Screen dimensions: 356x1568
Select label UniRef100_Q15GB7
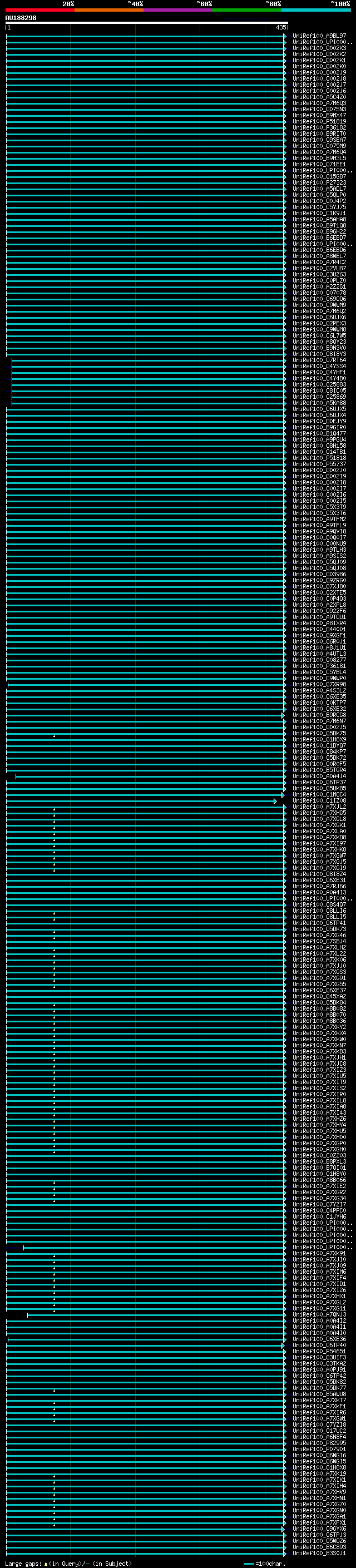pyautogui.click(x=319, y=176)
